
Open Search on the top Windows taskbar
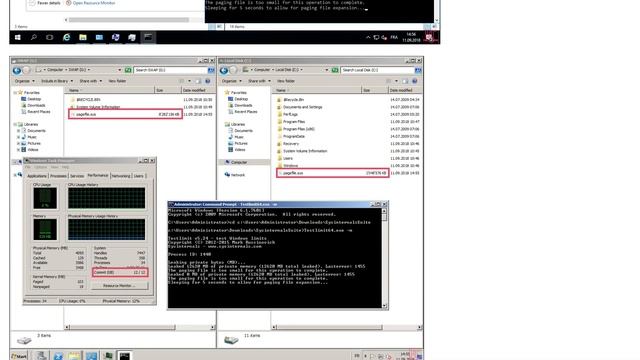pos(33,37)
